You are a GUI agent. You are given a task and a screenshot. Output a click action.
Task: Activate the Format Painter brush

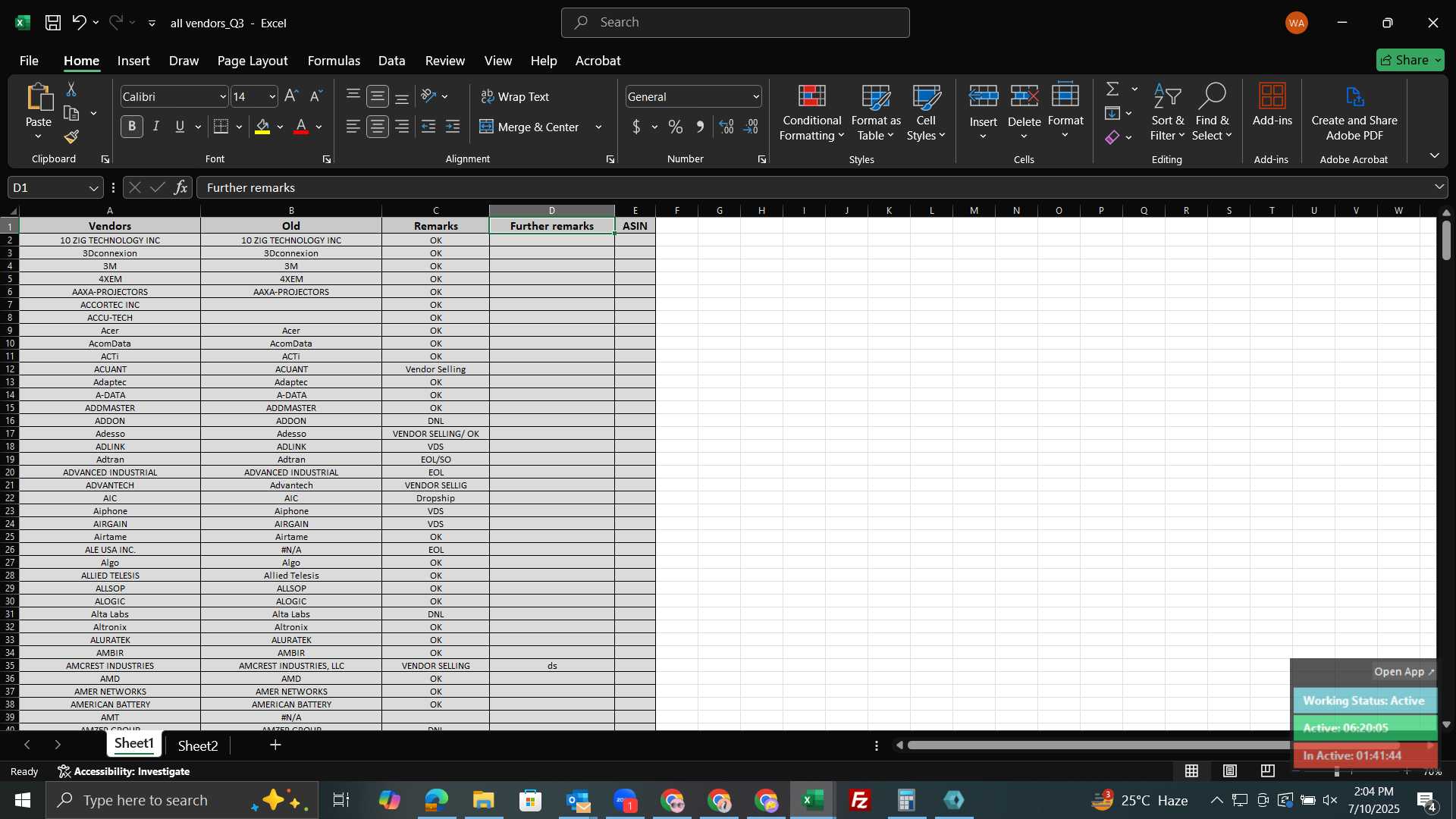tap(71, 137)
